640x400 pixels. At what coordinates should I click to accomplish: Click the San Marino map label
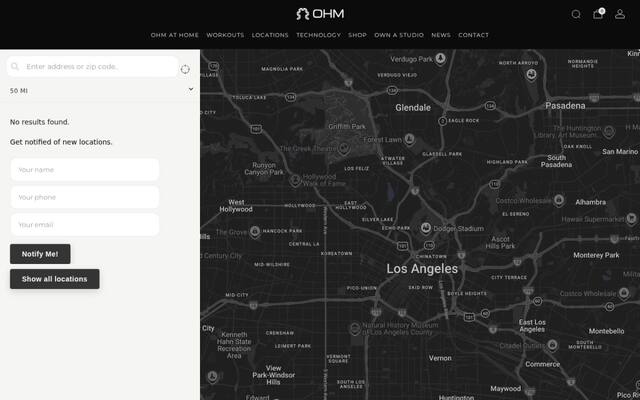(620, 152)
